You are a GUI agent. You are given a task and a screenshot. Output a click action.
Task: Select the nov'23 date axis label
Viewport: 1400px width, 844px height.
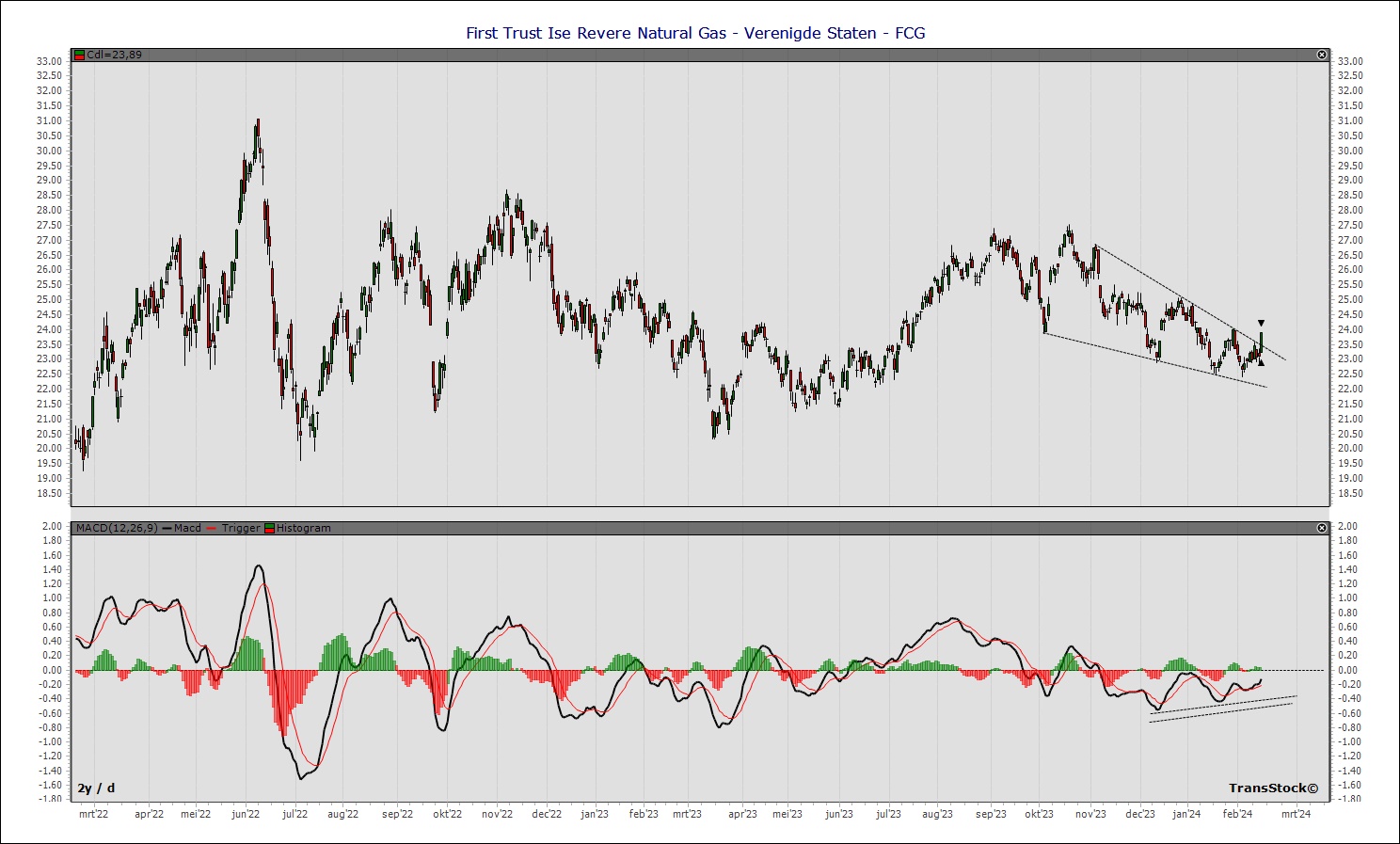(x=1090, y=814)
